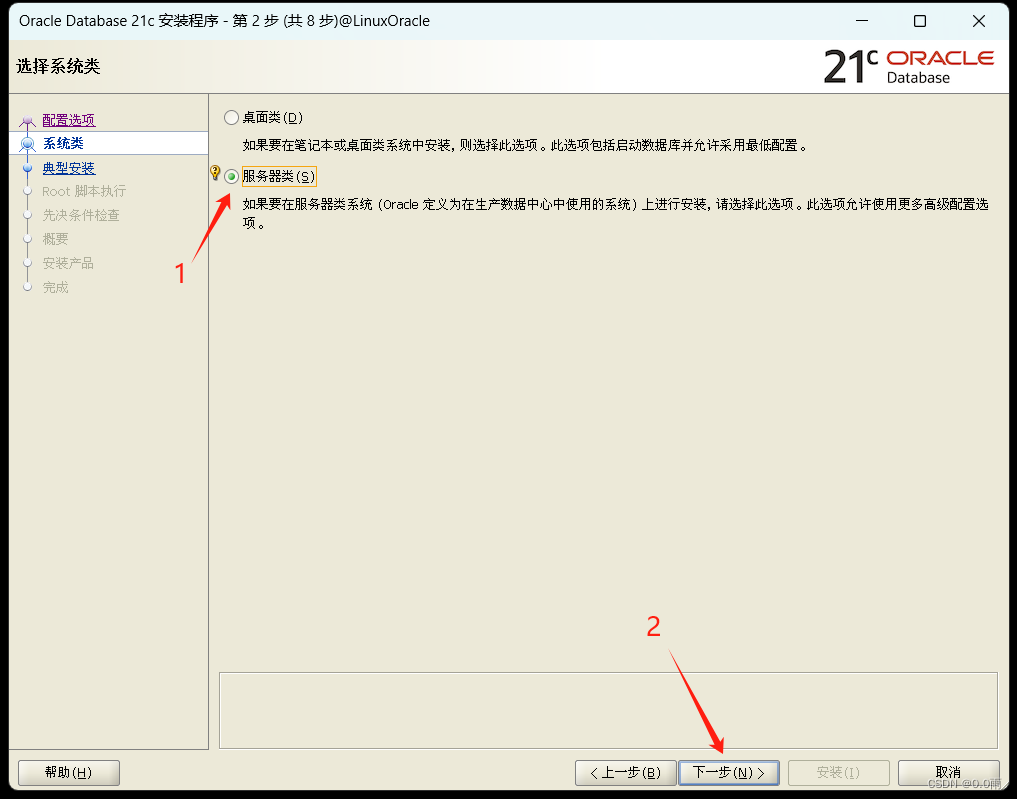This screenshot has width=1017, height=799.
Task: Click the progress dot beside 先决条件检查
Action: [28, 215]
